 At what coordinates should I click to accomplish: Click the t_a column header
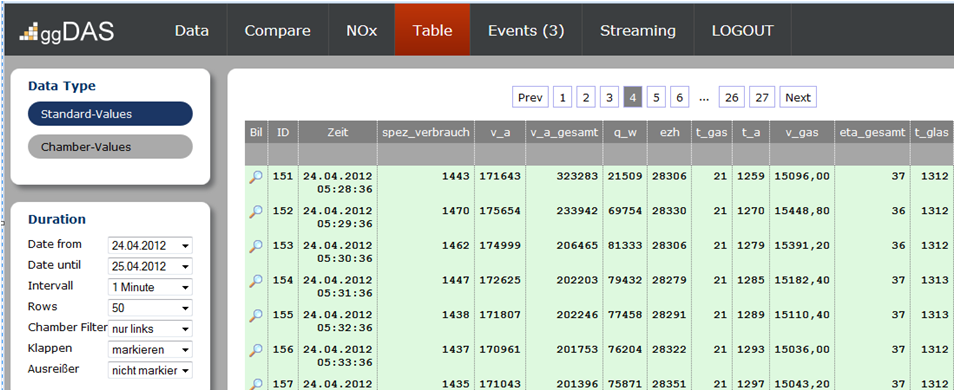point(751,132)
